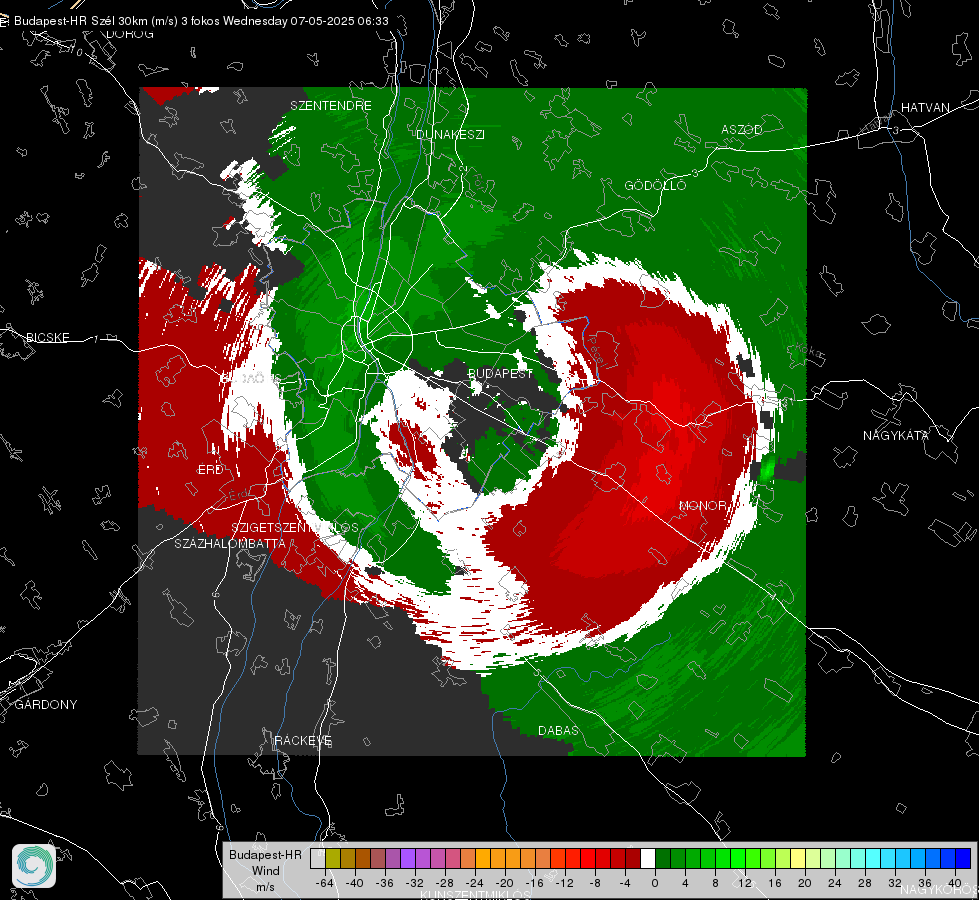Click the GÖDÖLLŐ town label
Viewport: 979px width, 900px height.
655,185
